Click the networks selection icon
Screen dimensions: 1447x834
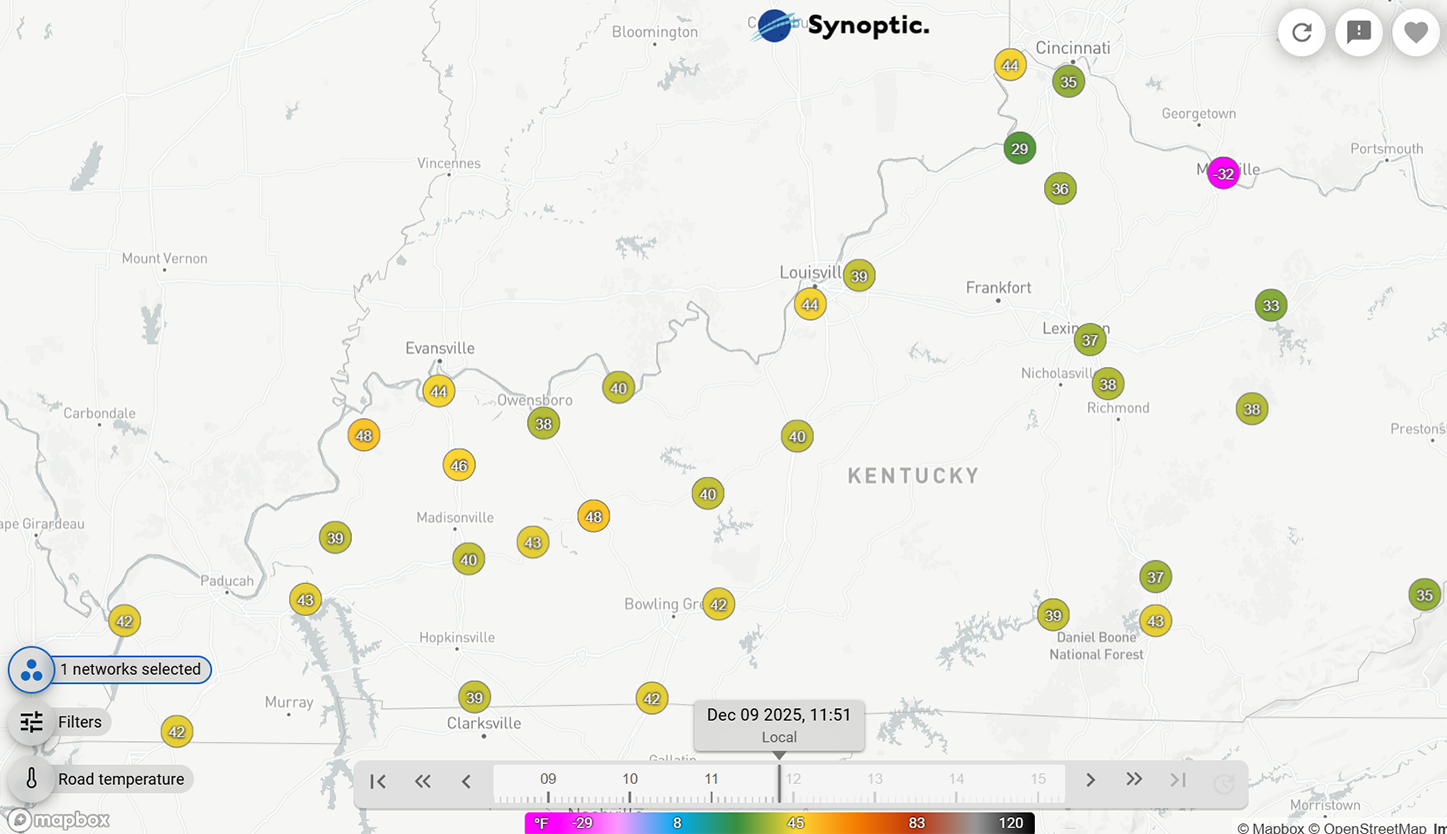[x=30, y=670]
